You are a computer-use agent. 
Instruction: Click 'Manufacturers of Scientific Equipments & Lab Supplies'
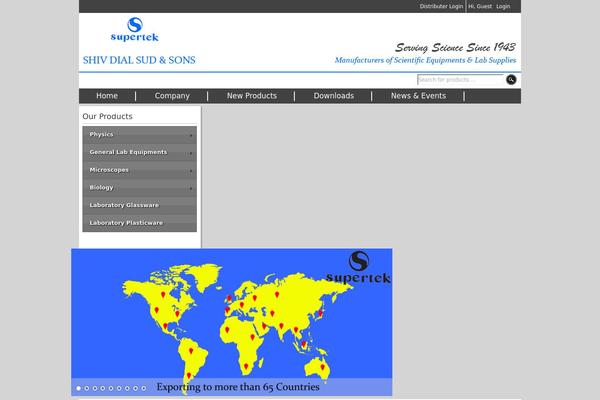coord(425,60)
